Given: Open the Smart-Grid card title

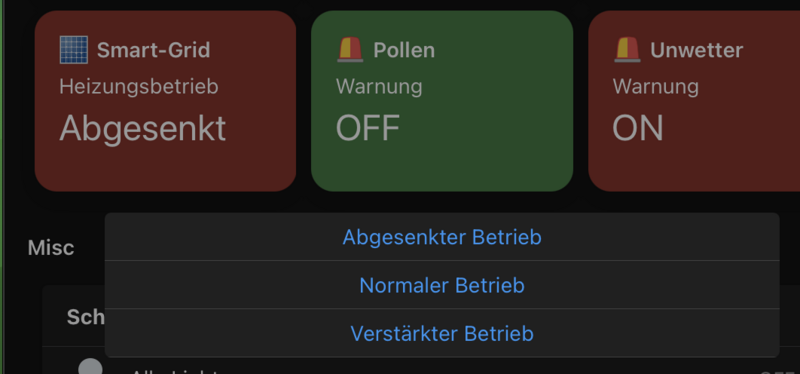Looking at the screenshot, I should pyautogui.click(x=154, y=50).
